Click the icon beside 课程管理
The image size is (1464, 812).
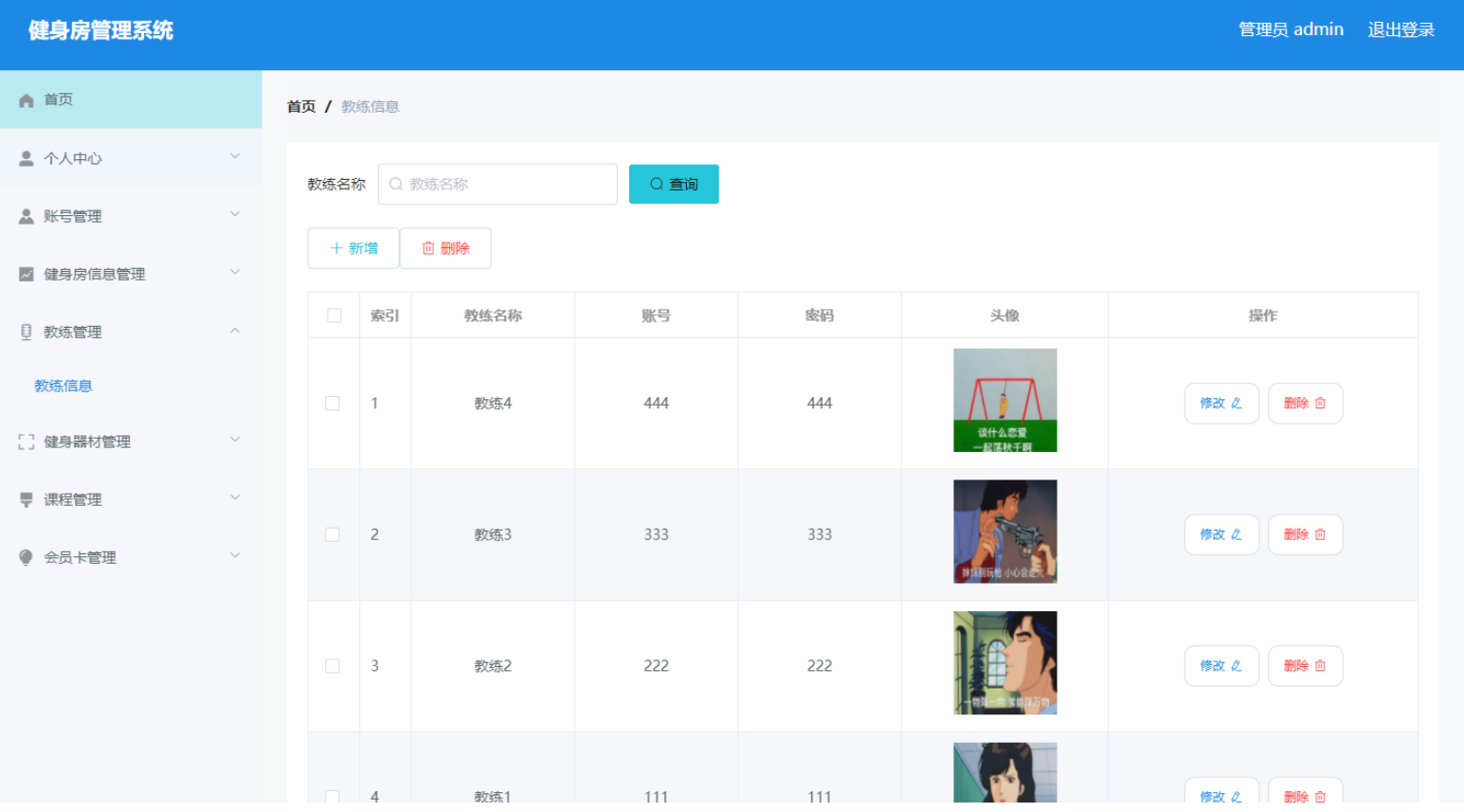click(27, 500)
